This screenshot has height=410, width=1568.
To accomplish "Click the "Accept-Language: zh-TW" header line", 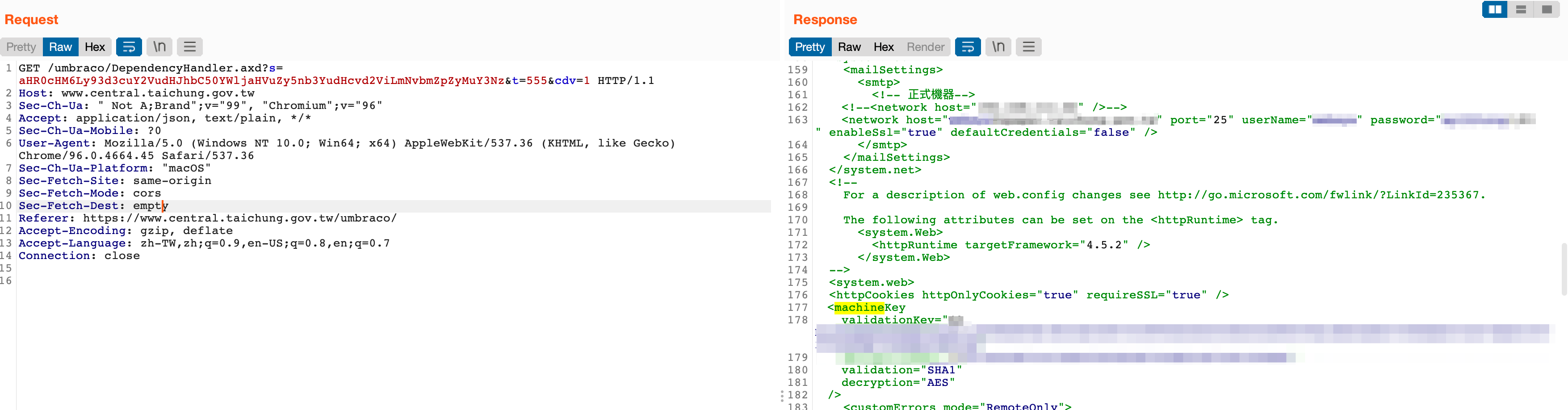I will point(205,243).
